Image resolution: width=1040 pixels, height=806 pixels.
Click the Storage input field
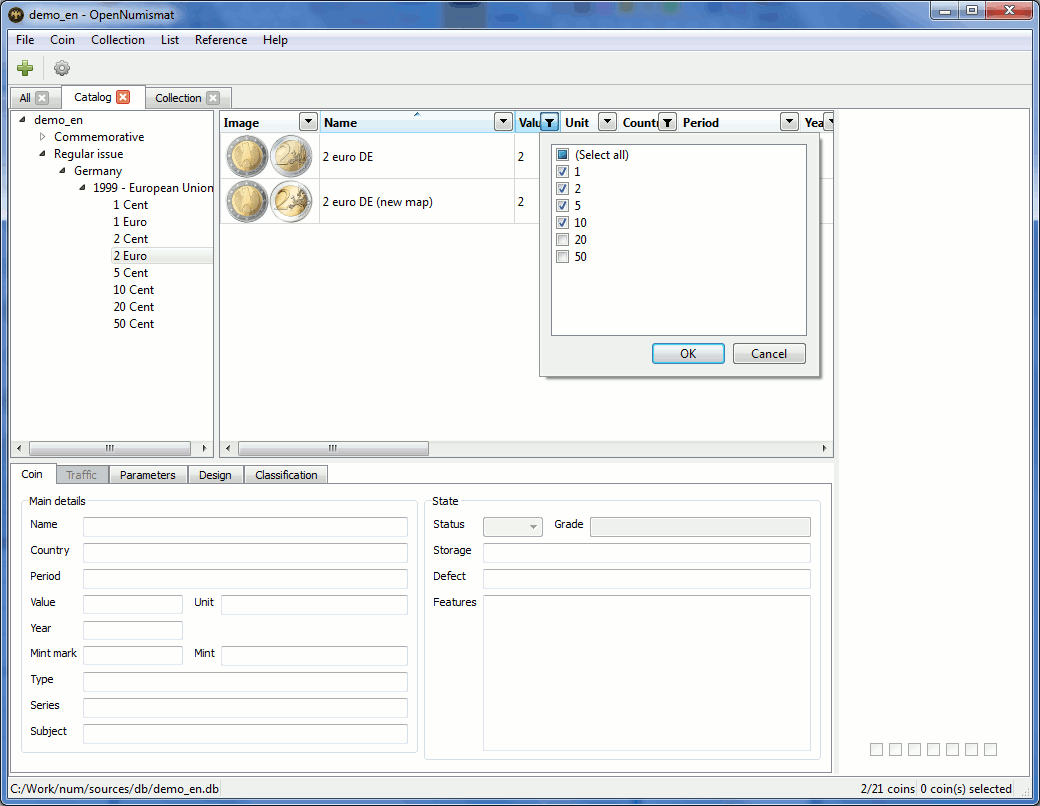[647, 553]
